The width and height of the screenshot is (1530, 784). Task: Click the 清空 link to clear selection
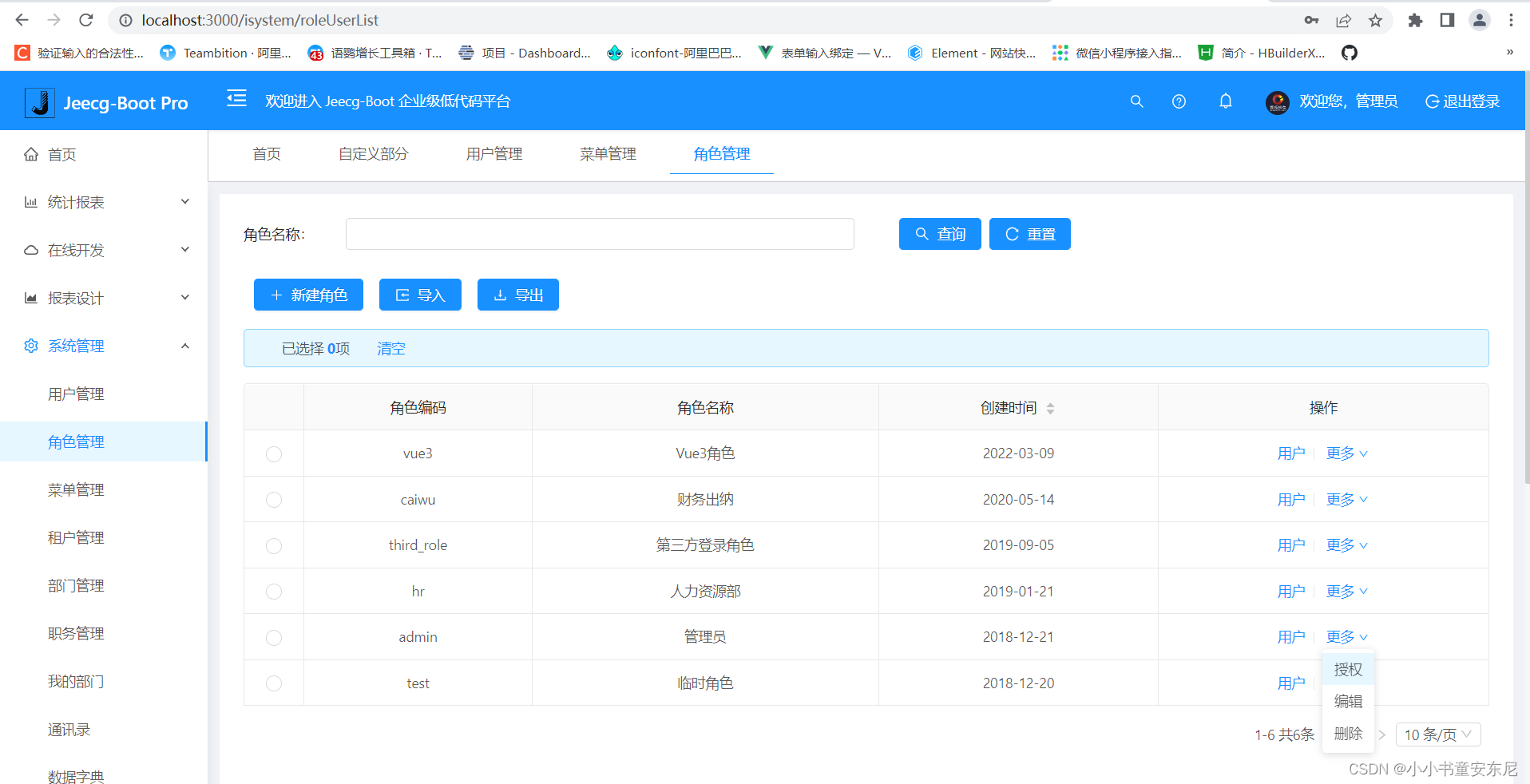point(390,348)
